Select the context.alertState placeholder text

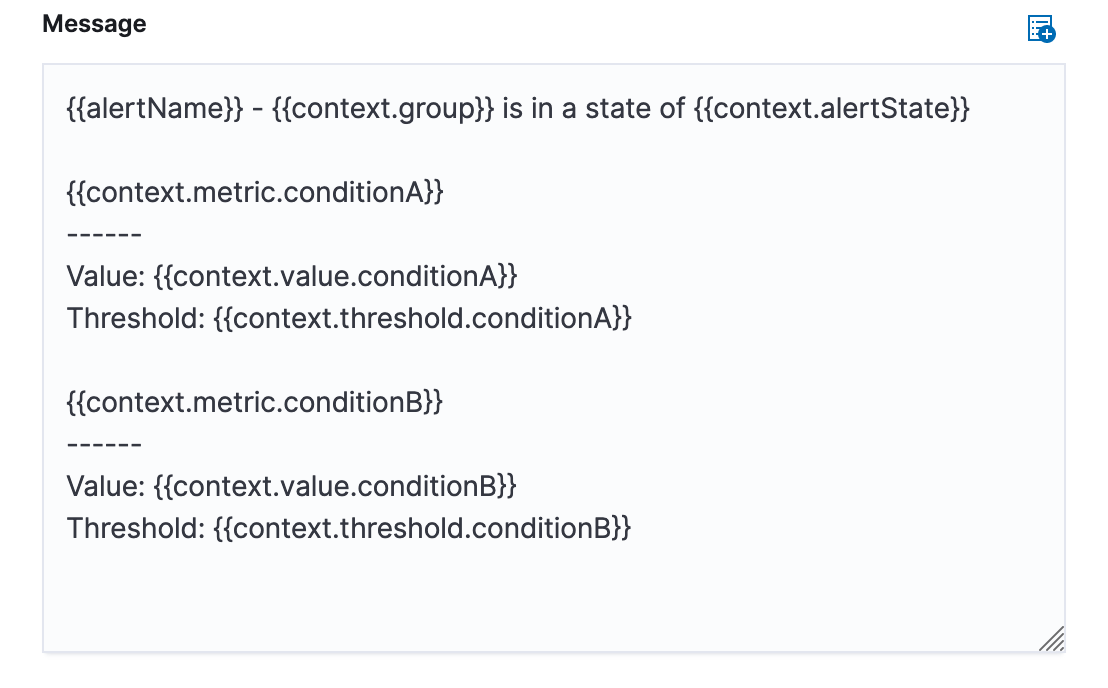[x=837, y=108]
